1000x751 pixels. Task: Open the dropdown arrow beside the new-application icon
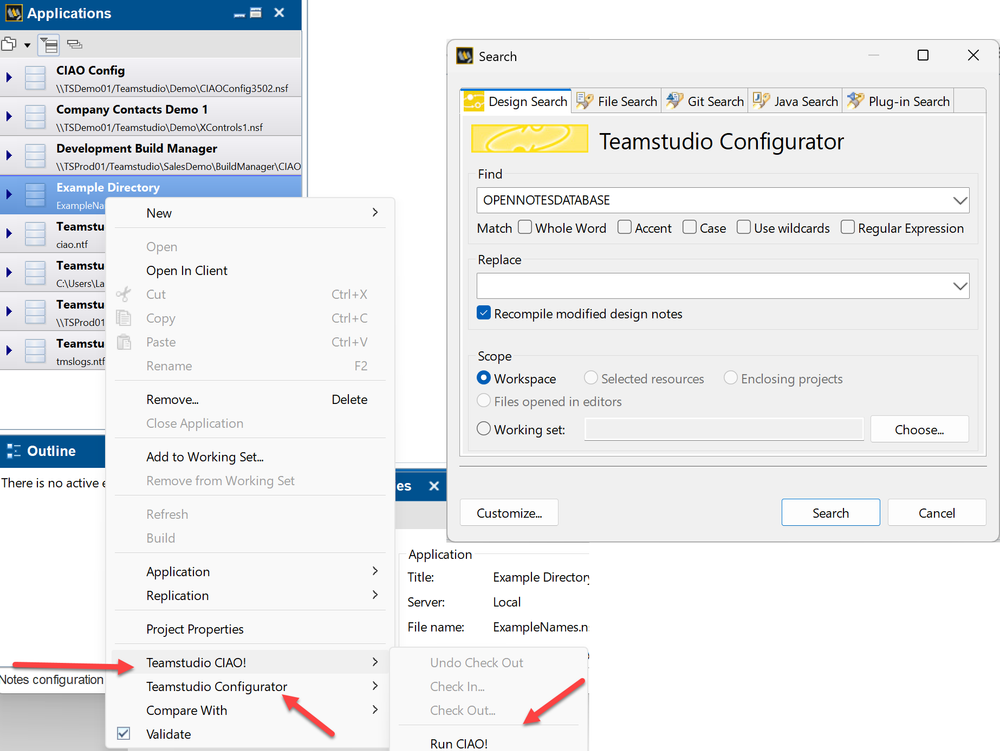click(x=27, y=45)
